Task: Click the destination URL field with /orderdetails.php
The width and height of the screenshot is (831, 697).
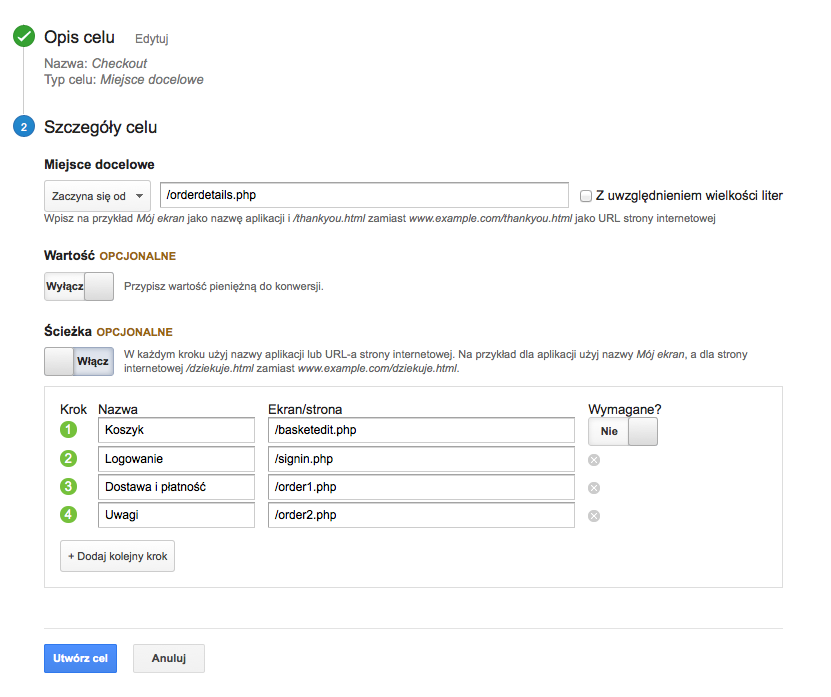Action: pos(364,195)
